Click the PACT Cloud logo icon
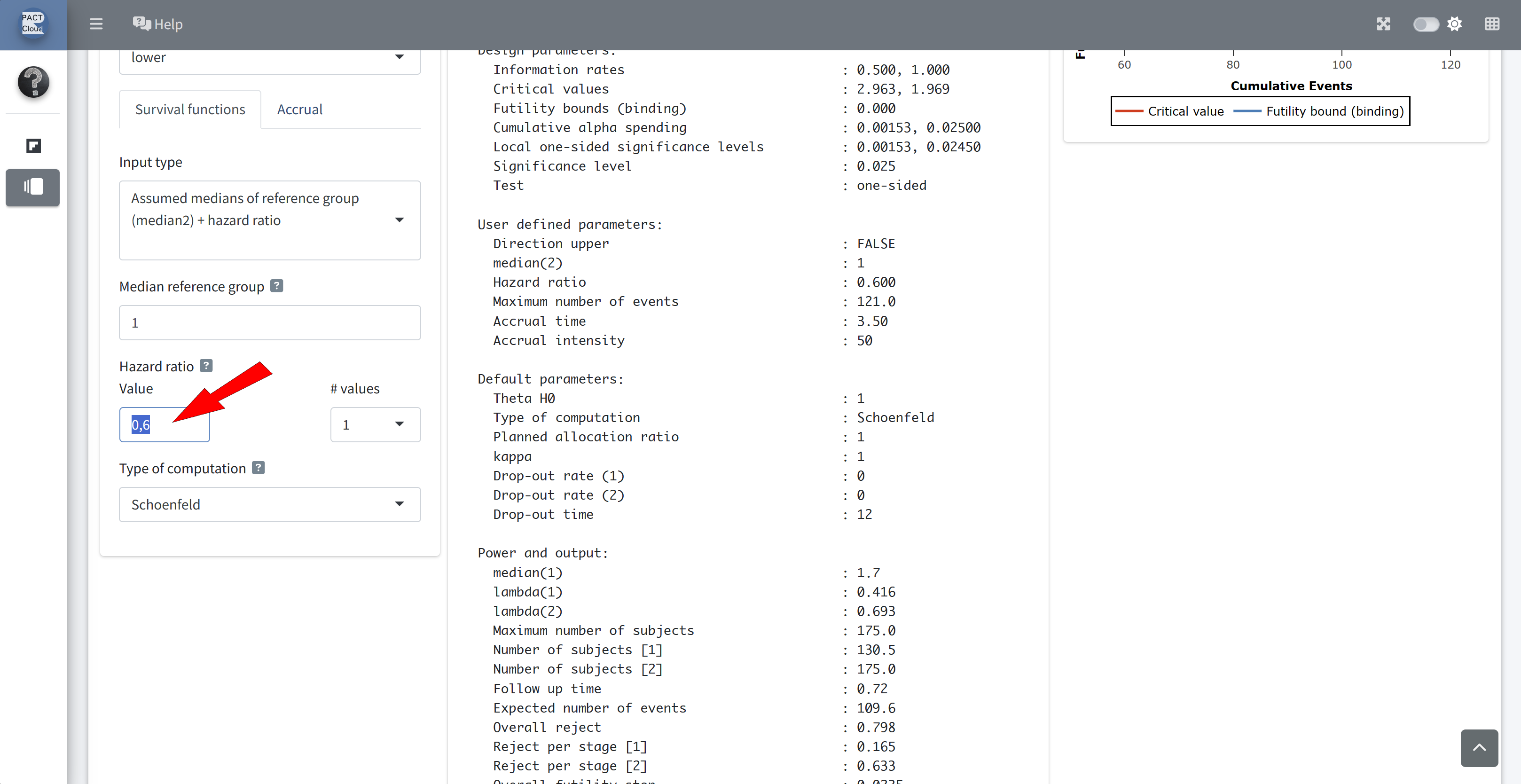 coord(32,24)
